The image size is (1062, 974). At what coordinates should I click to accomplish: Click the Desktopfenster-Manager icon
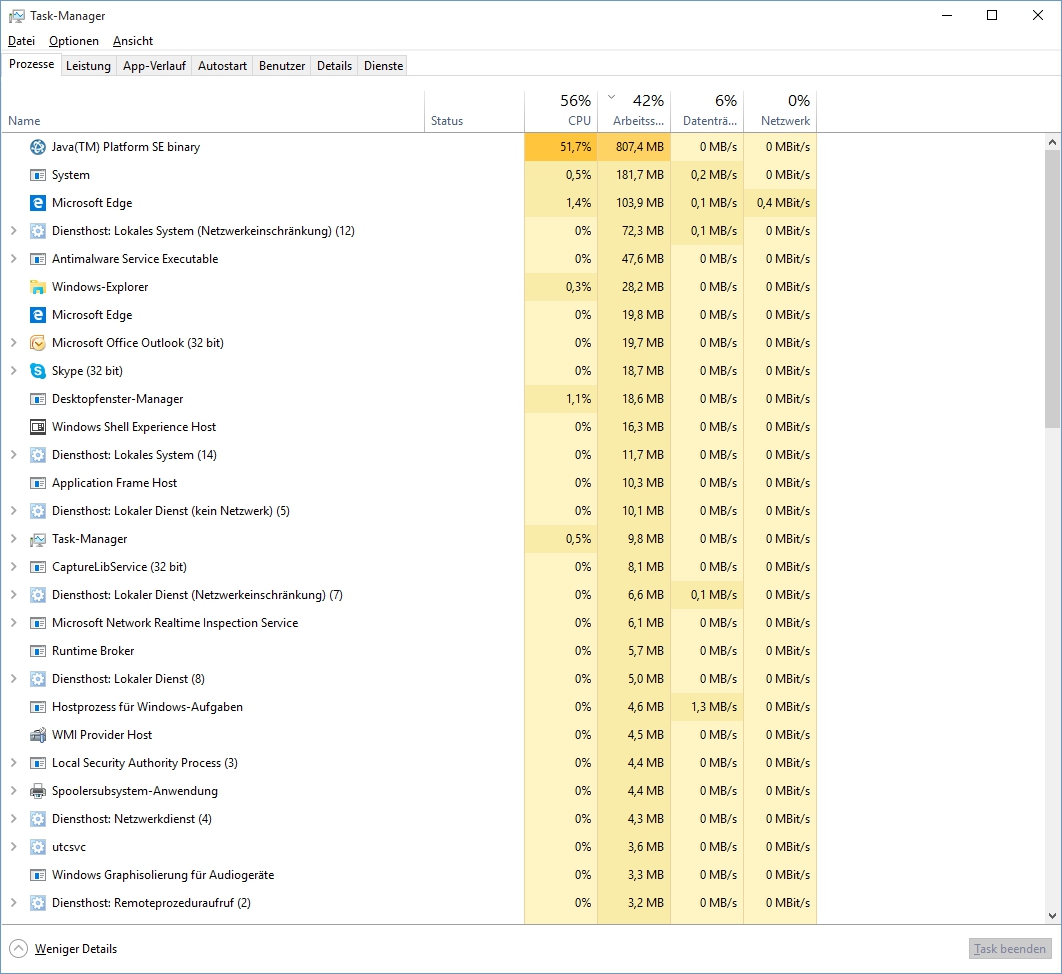click(38, 399)
